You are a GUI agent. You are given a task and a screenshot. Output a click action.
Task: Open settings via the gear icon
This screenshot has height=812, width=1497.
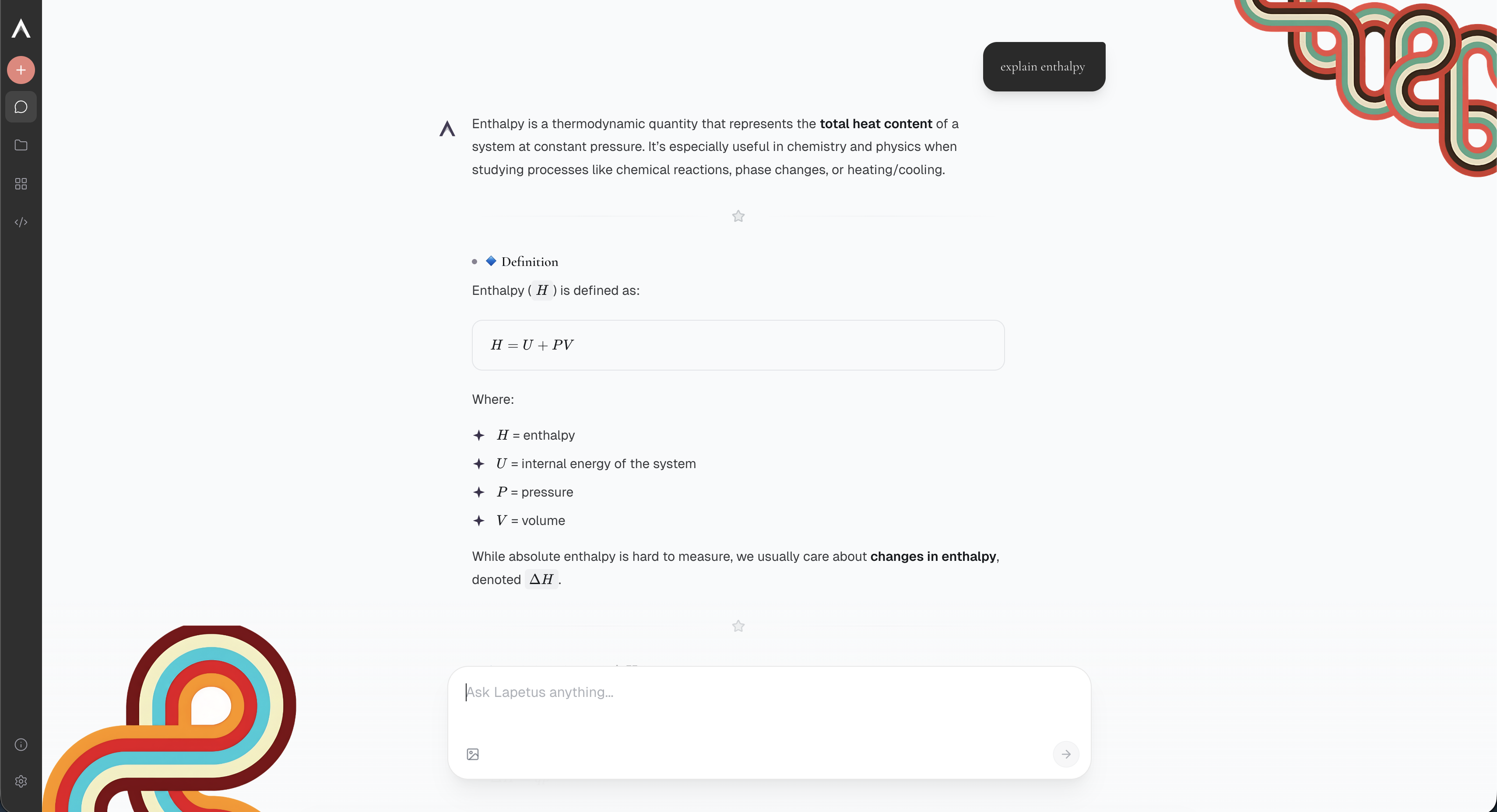21,781
